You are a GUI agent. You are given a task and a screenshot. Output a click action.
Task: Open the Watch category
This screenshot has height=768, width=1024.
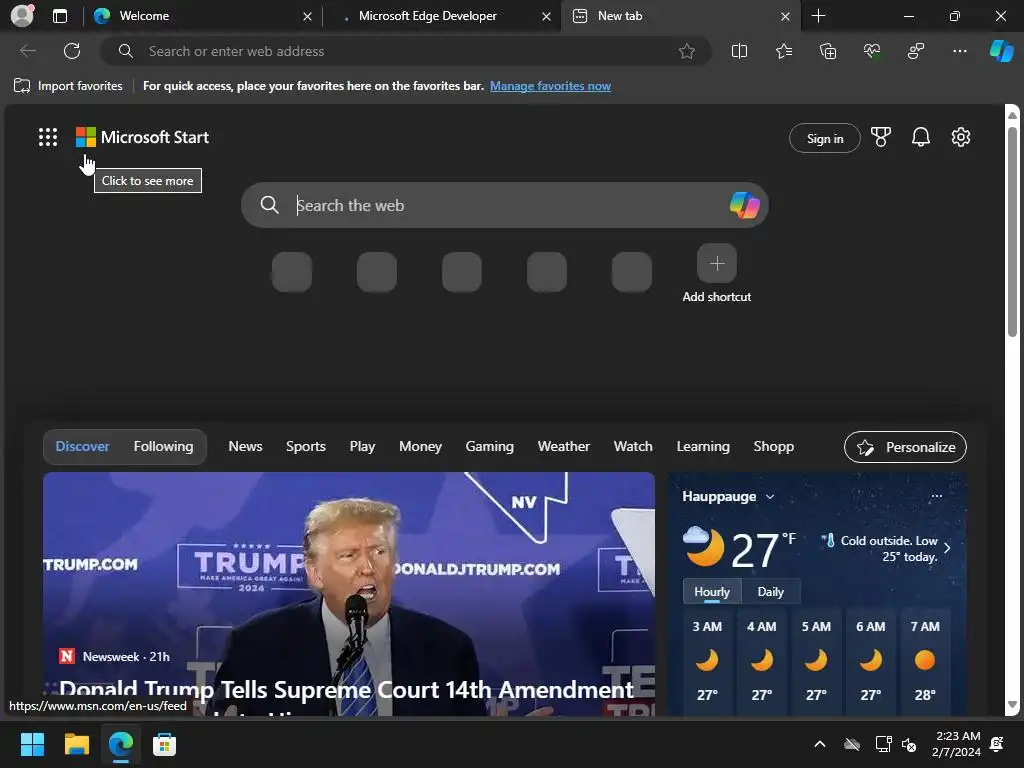click(x=633, y=446)
